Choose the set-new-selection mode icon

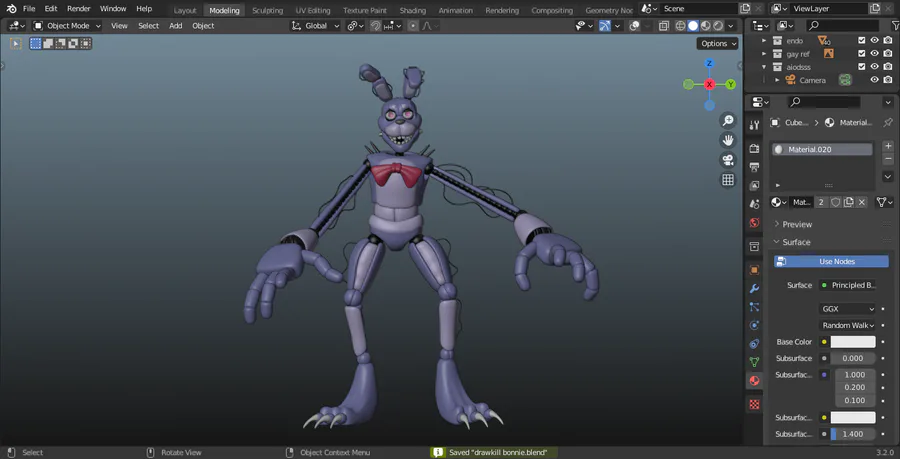(x=36, y=44)
